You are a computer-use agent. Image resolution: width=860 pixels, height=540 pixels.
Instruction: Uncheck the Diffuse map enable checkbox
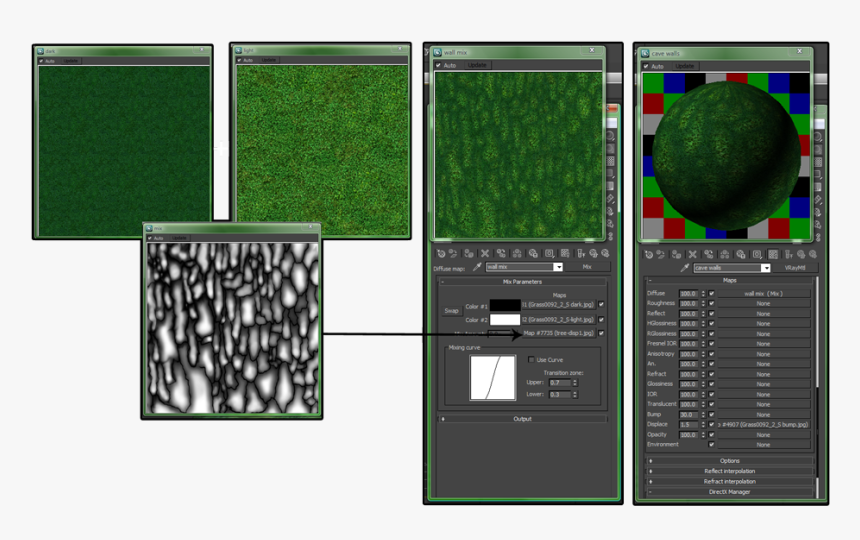[x=712, y=293]
